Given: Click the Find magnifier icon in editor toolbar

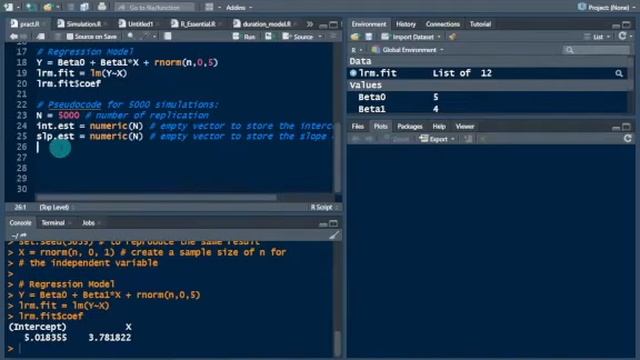Looking at the screenshot, I should (x=131, y=36).
